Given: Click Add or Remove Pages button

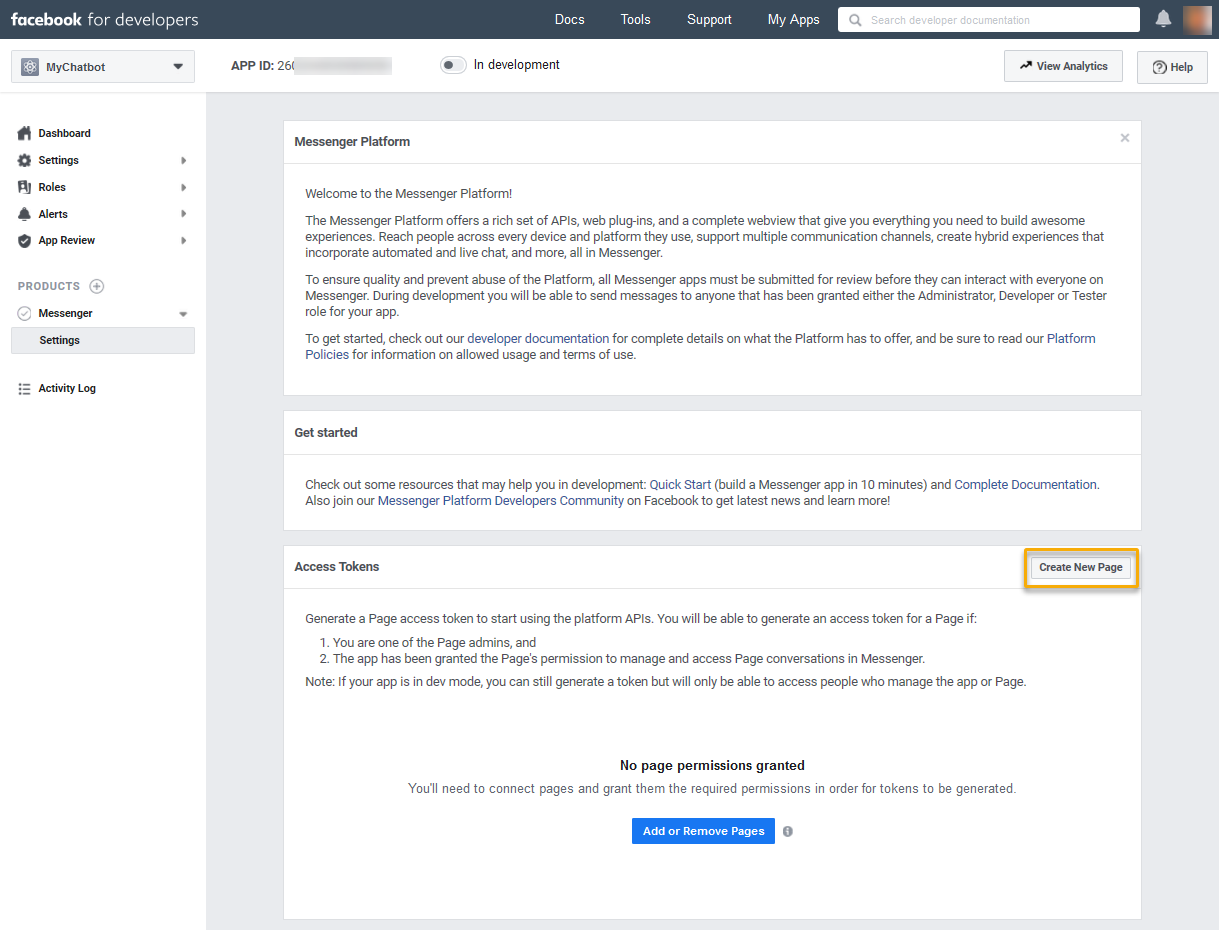Looking at the screenshot, I should pyautogui.click(x=703, y=831).
